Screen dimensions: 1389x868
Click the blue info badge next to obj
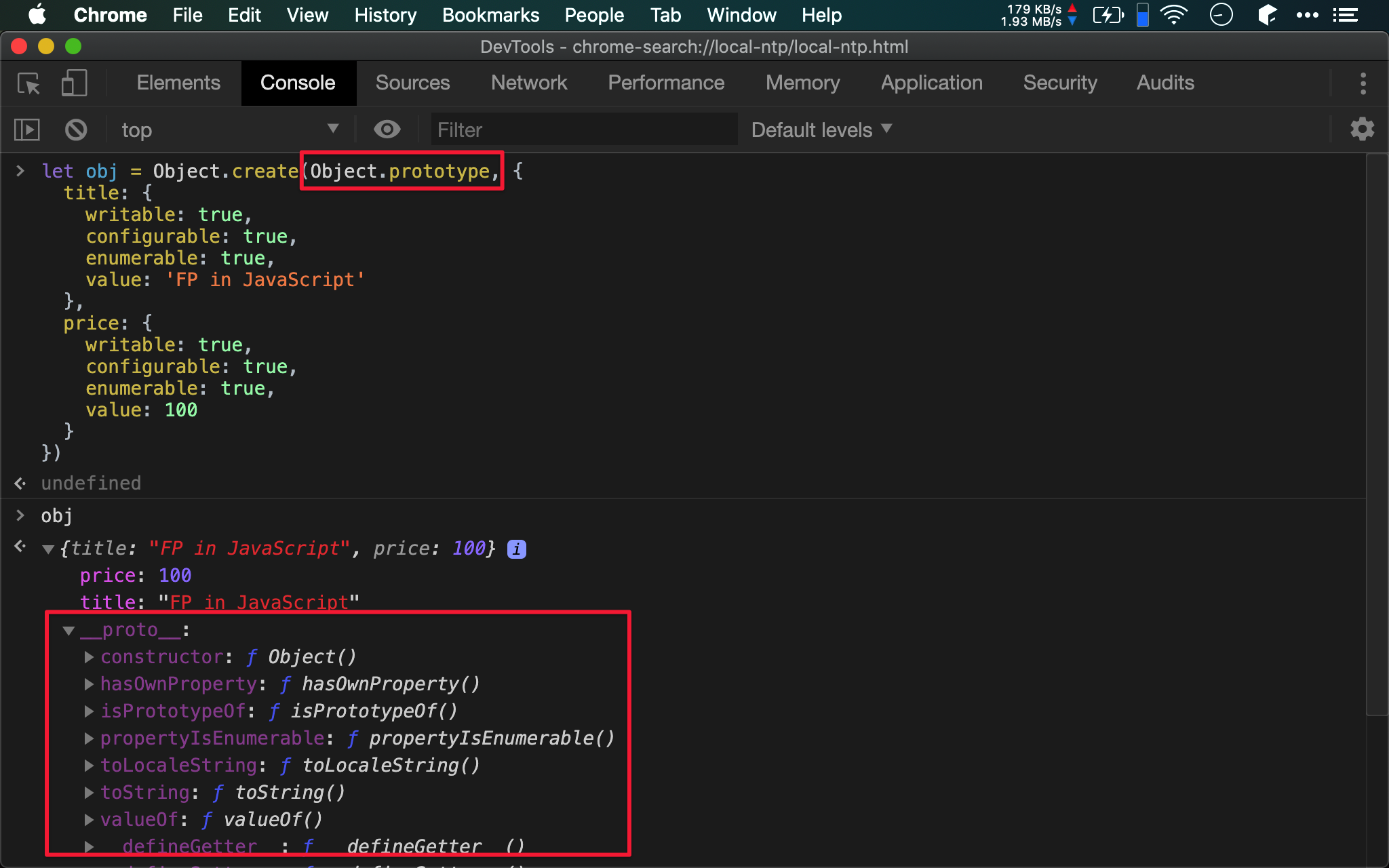coord(517,549)
